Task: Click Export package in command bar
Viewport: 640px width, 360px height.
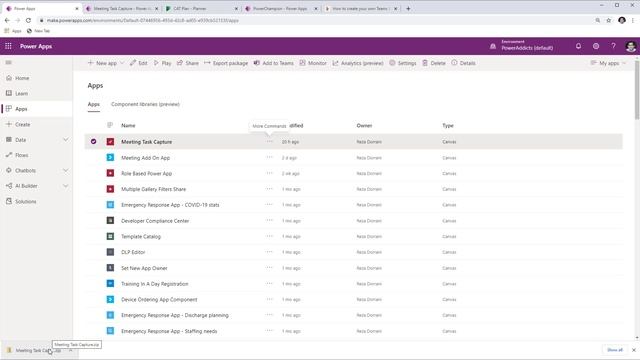Action: click(x=226, y=63)
